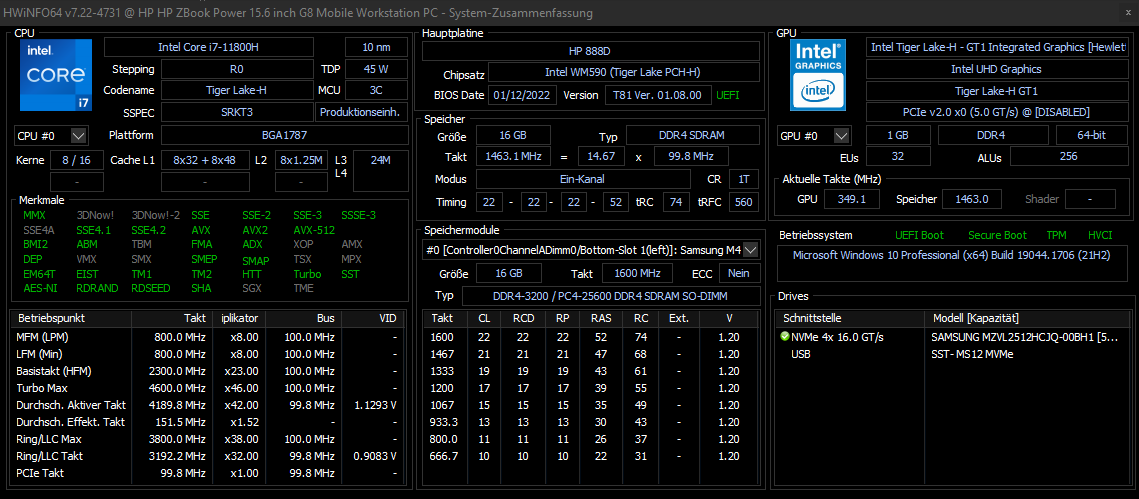Click the memory size 16 GB field under Speicher
This screenshot has height=499, width=1139.
click(x=513, y=135)
